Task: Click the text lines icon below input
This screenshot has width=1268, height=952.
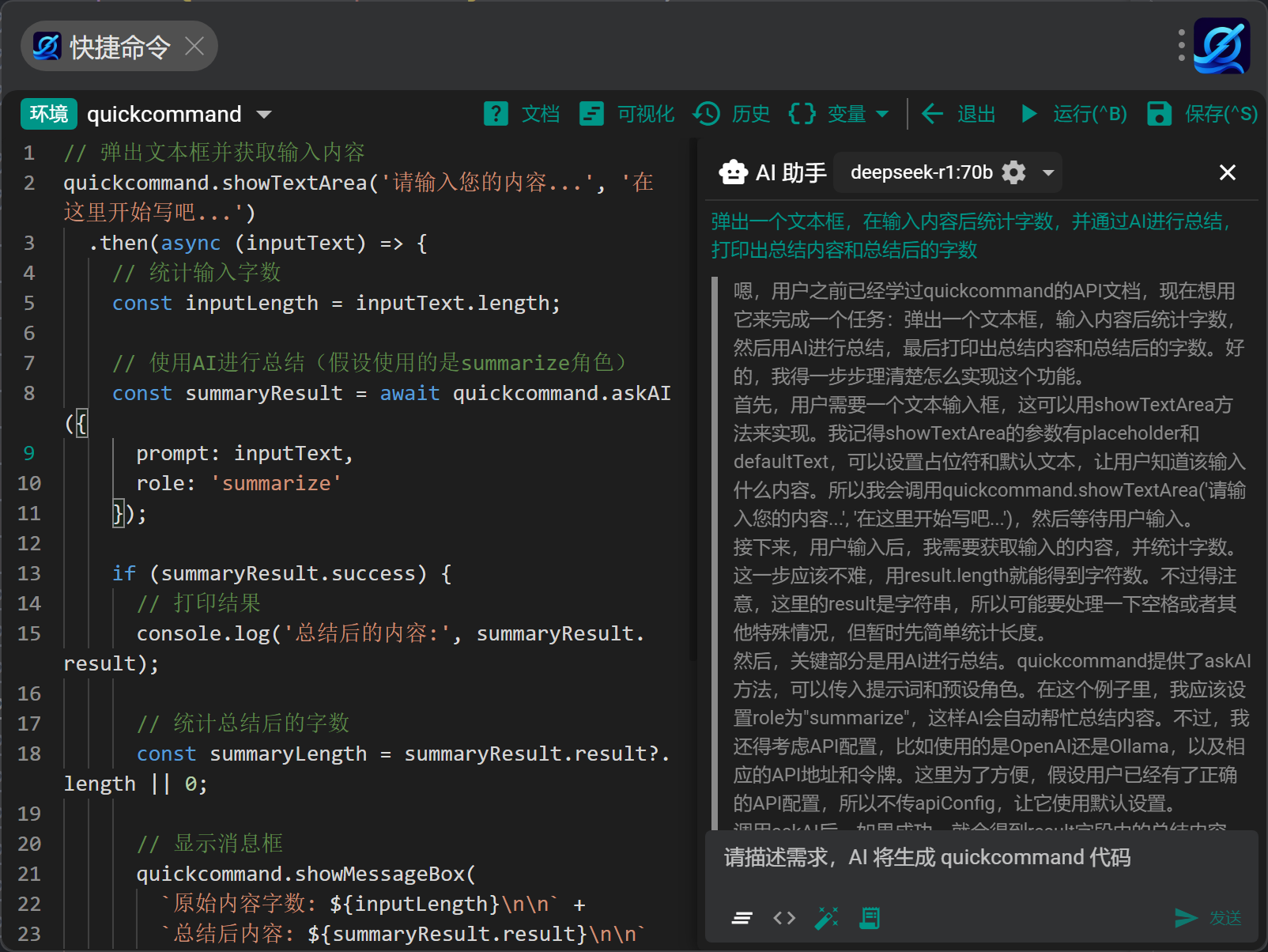Action: point(742,918)
